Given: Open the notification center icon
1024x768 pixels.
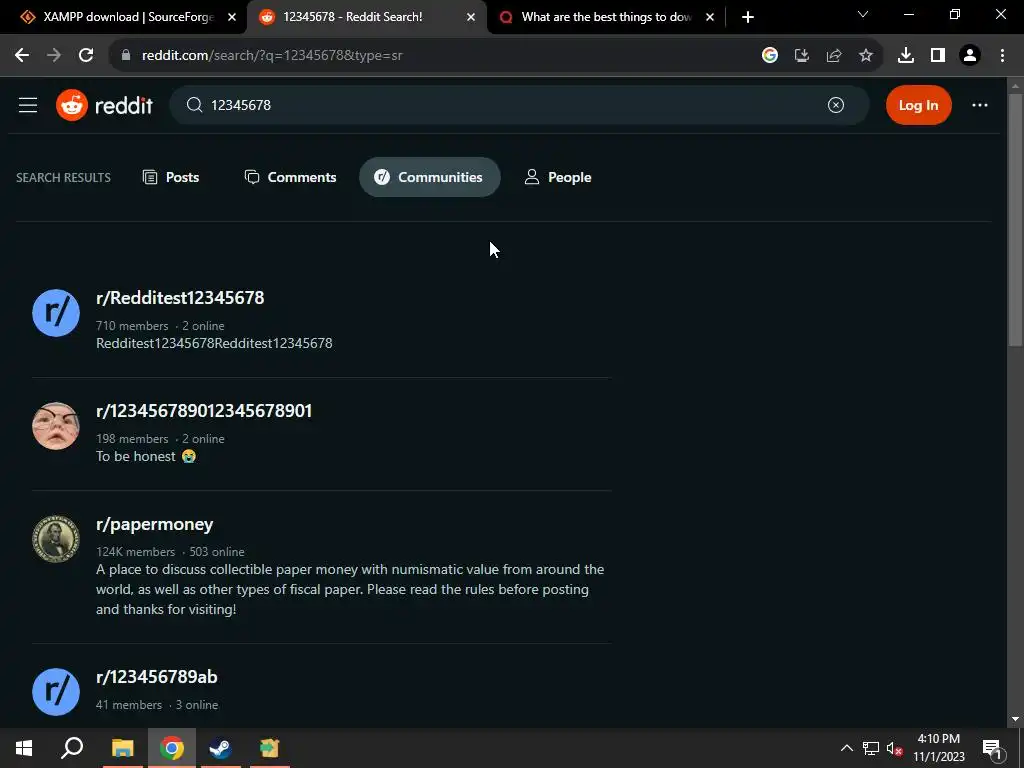Looking at the screenshot, I should [x=992, y=748].
